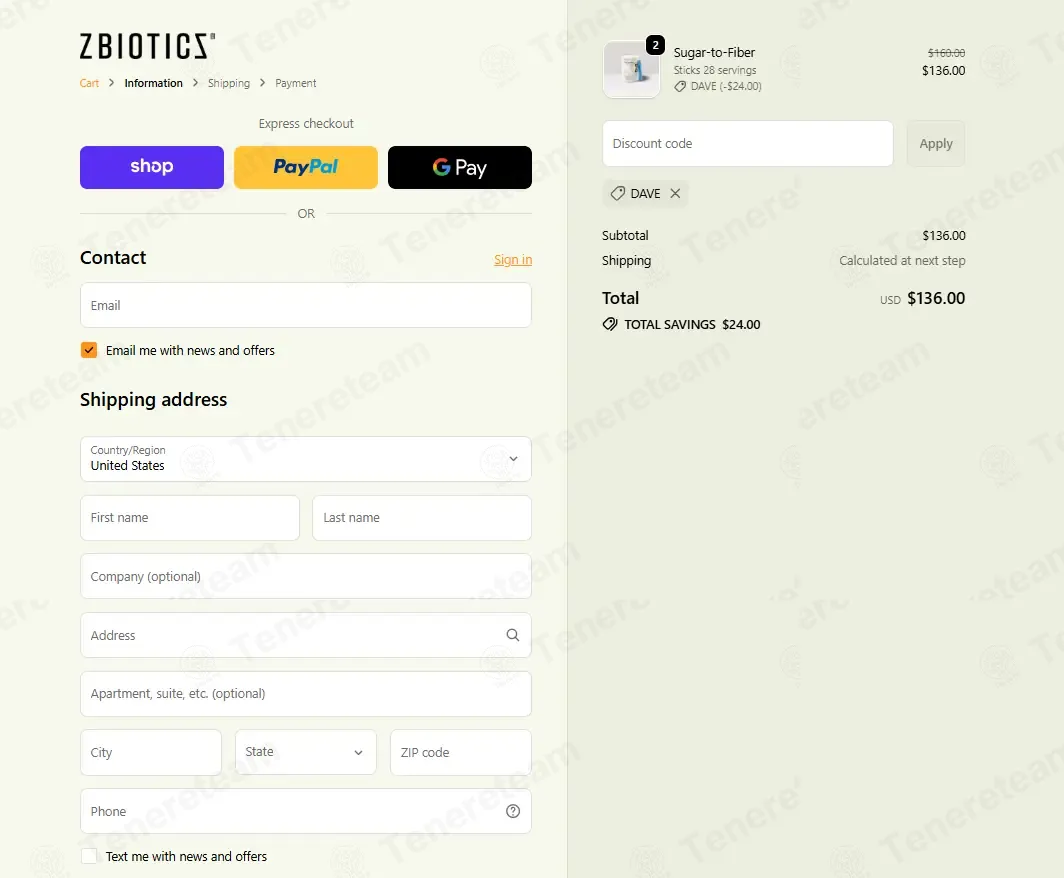Click the address search magnifier icon
The width and height of the screenshot is (1064, 878).
tap(513, 635)
